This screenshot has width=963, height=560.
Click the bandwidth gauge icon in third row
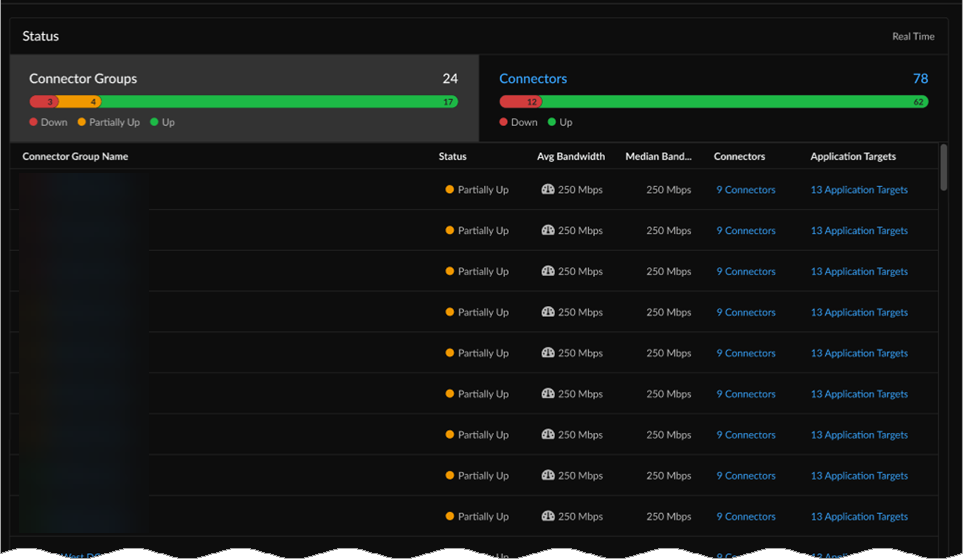[547, 272]
